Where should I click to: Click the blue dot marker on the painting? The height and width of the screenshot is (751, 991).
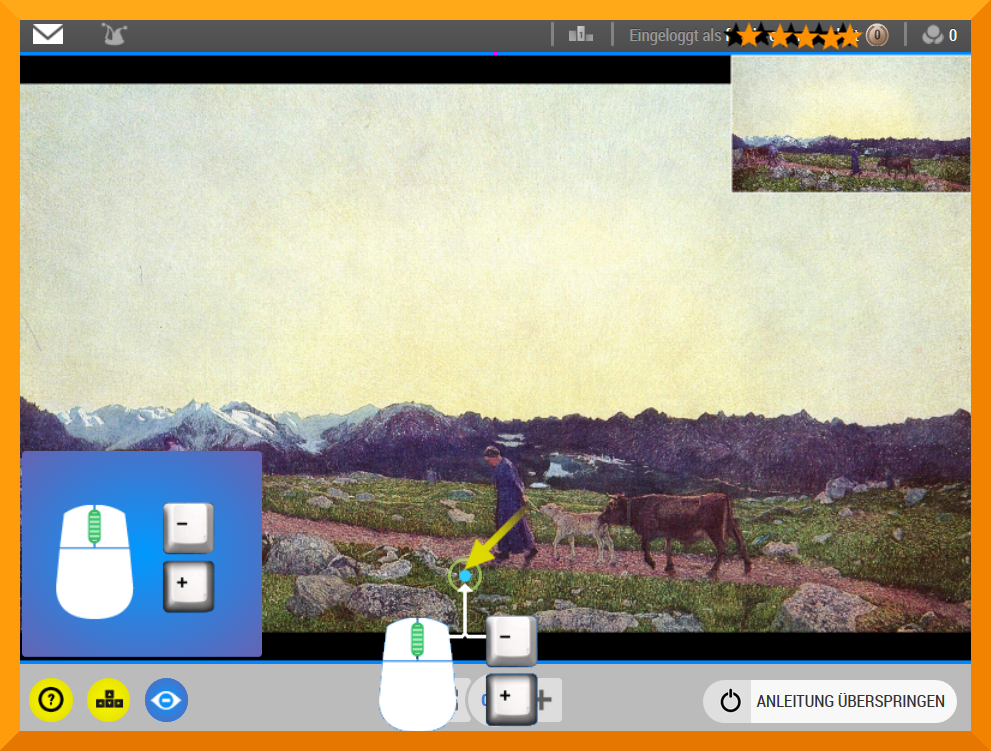(465, 576)
